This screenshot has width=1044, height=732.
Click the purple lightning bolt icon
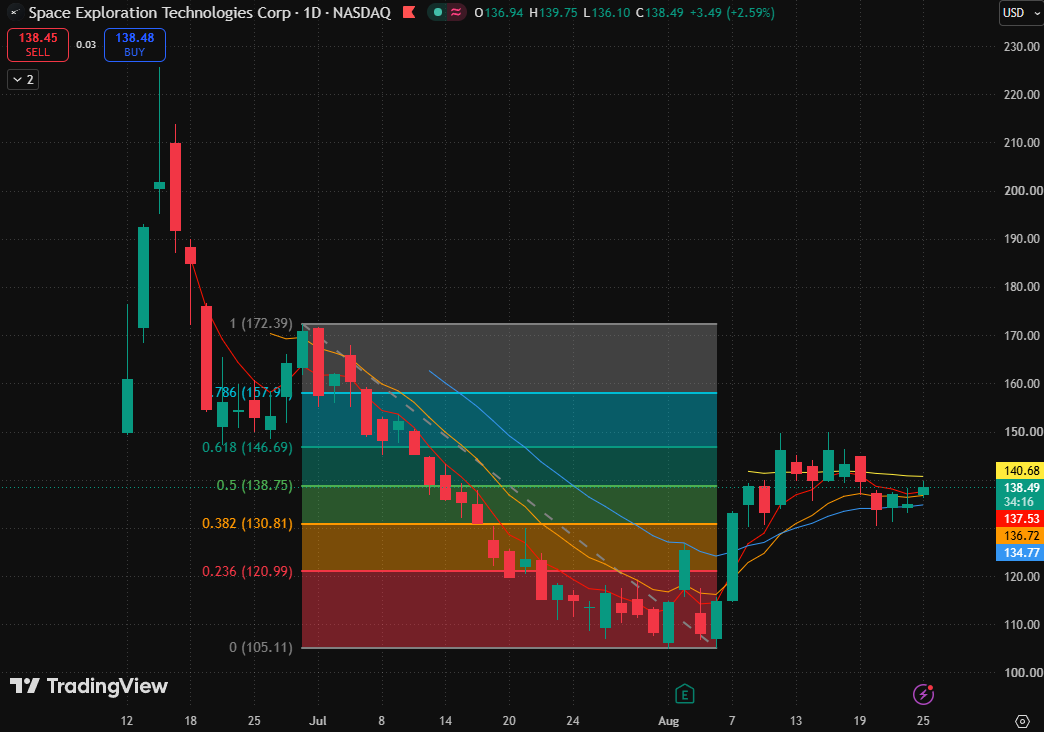(923, 695)
